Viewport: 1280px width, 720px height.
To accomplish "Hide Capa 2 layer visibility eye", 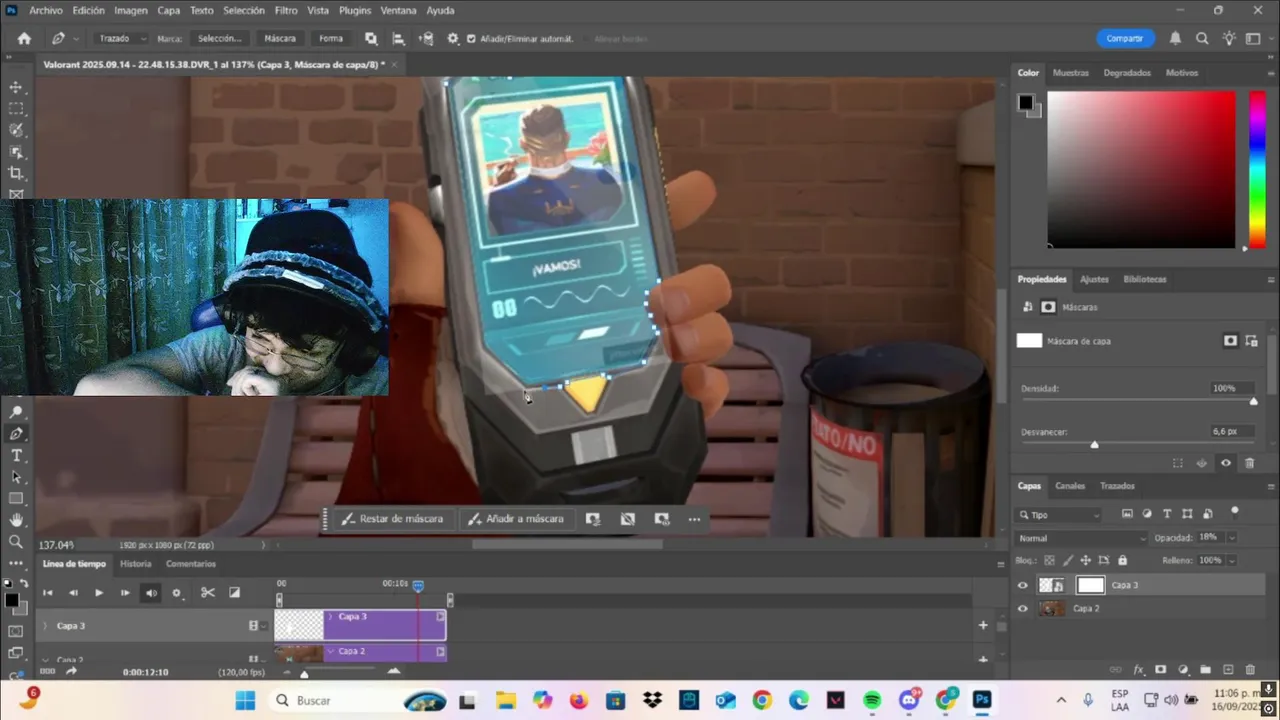I will pos(1022,608).
